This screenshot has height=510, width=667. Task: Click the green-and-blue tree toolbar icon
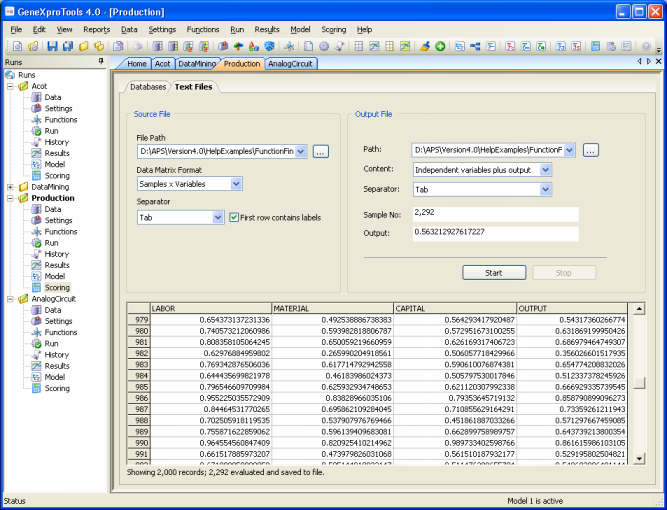click(238, 46)
